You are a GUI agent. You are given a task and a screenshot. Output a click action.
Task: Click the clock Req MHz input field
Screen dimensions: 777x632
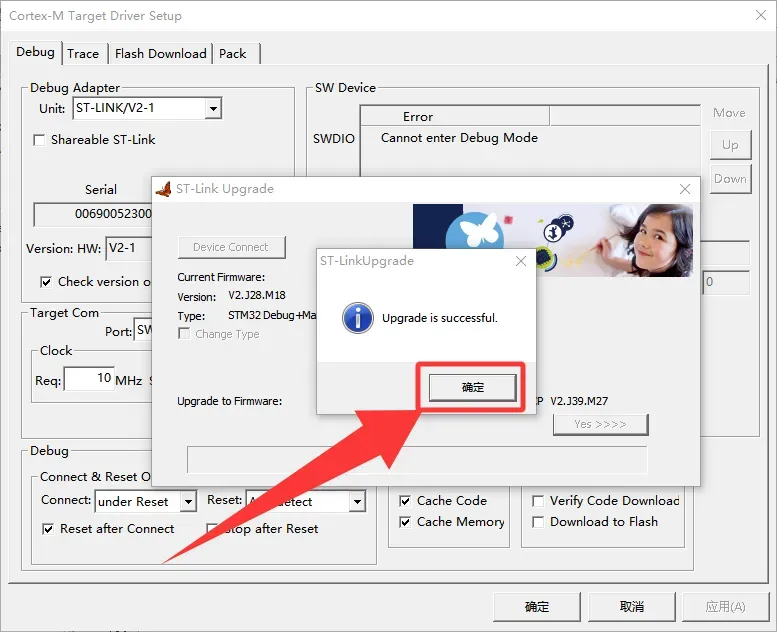point(89,379)
